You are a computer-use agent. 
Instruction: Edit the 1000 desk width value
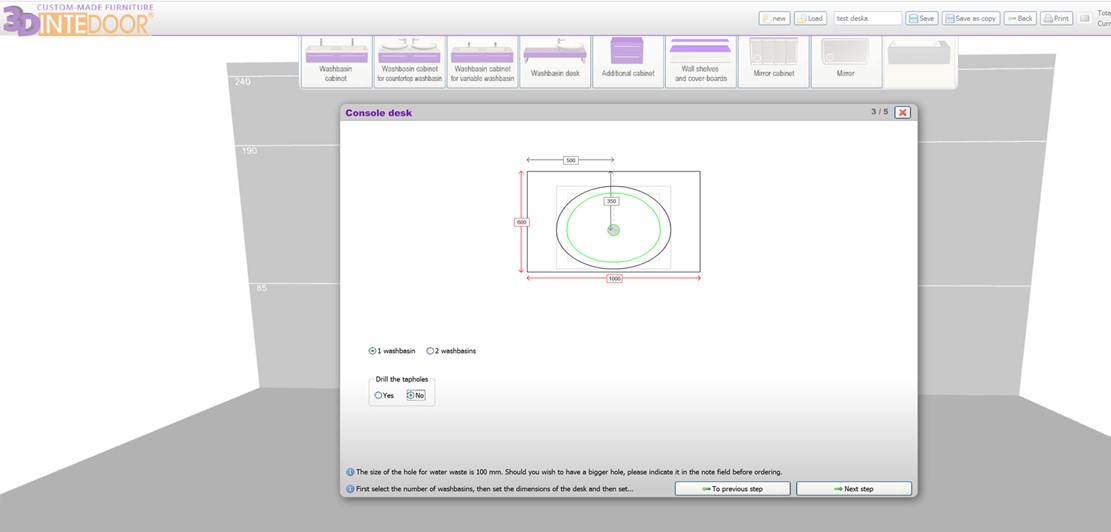[614, 279]
